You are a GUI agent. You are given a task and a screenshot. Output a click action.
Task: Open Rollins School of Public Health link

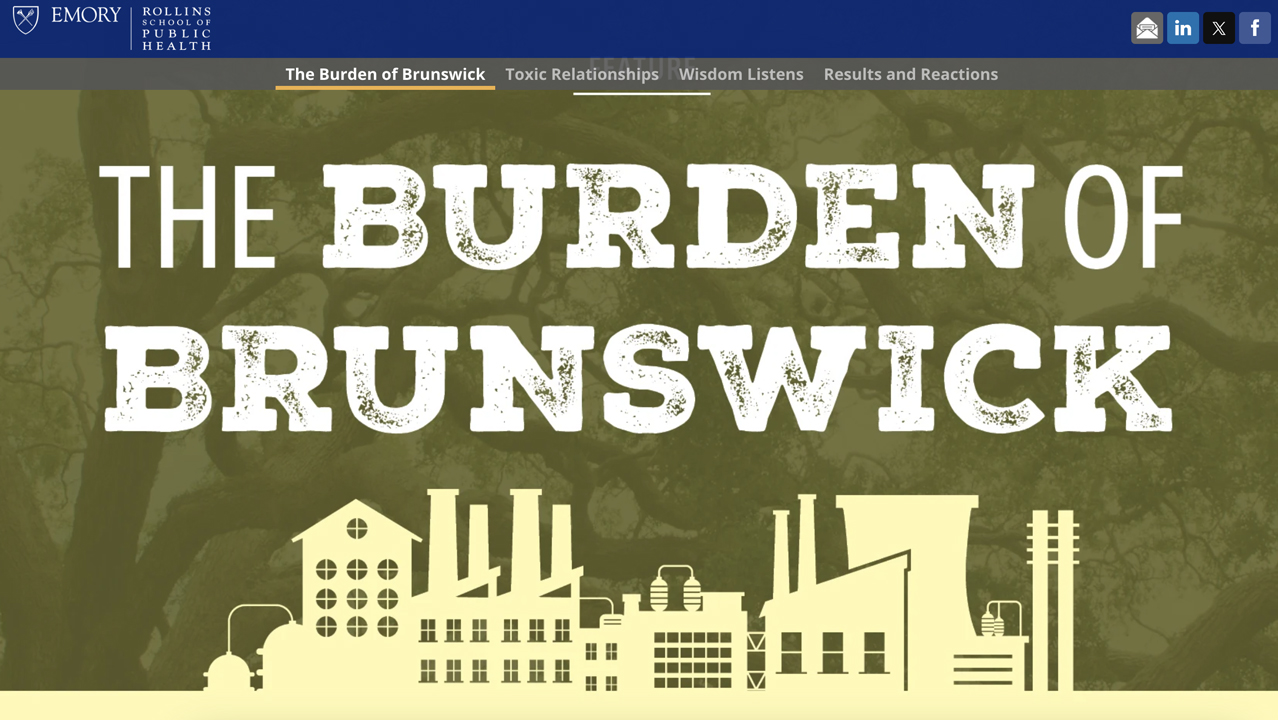click(176, 28)
